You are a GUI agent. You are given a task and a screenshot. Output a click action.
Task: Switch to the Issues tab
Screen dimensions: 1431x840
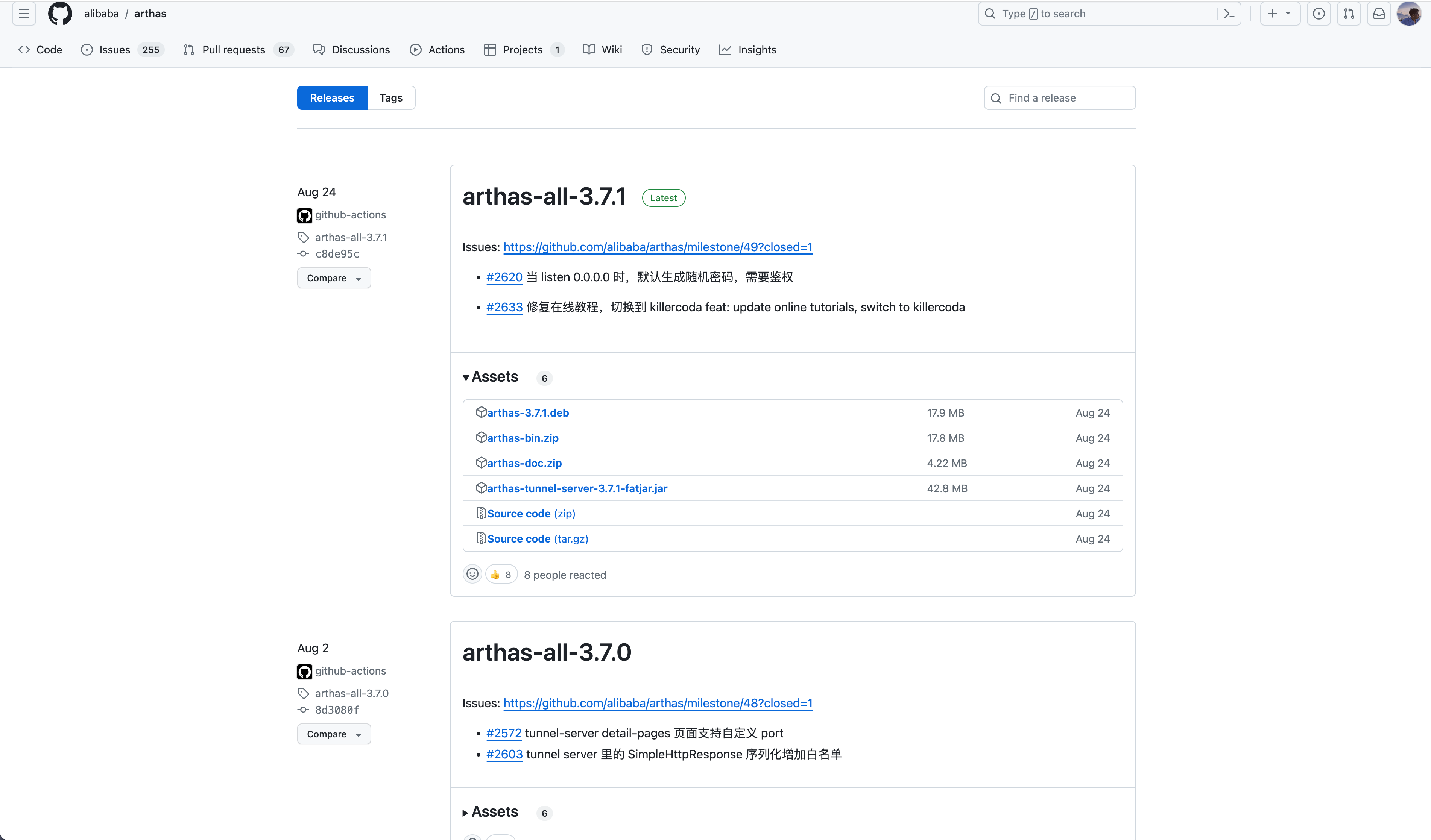[x=123, y=50]
